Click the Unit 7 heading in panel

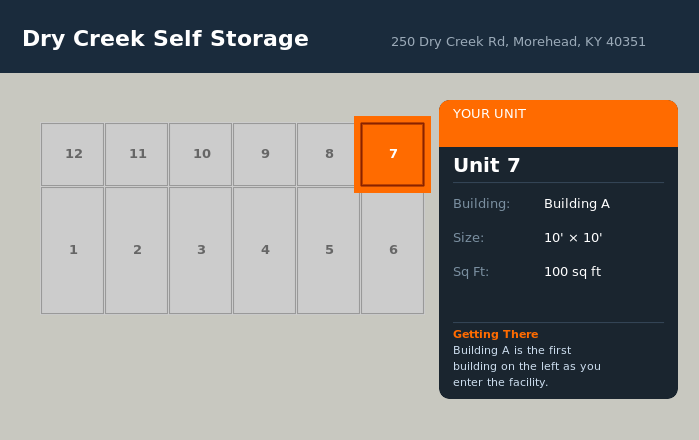487,166
